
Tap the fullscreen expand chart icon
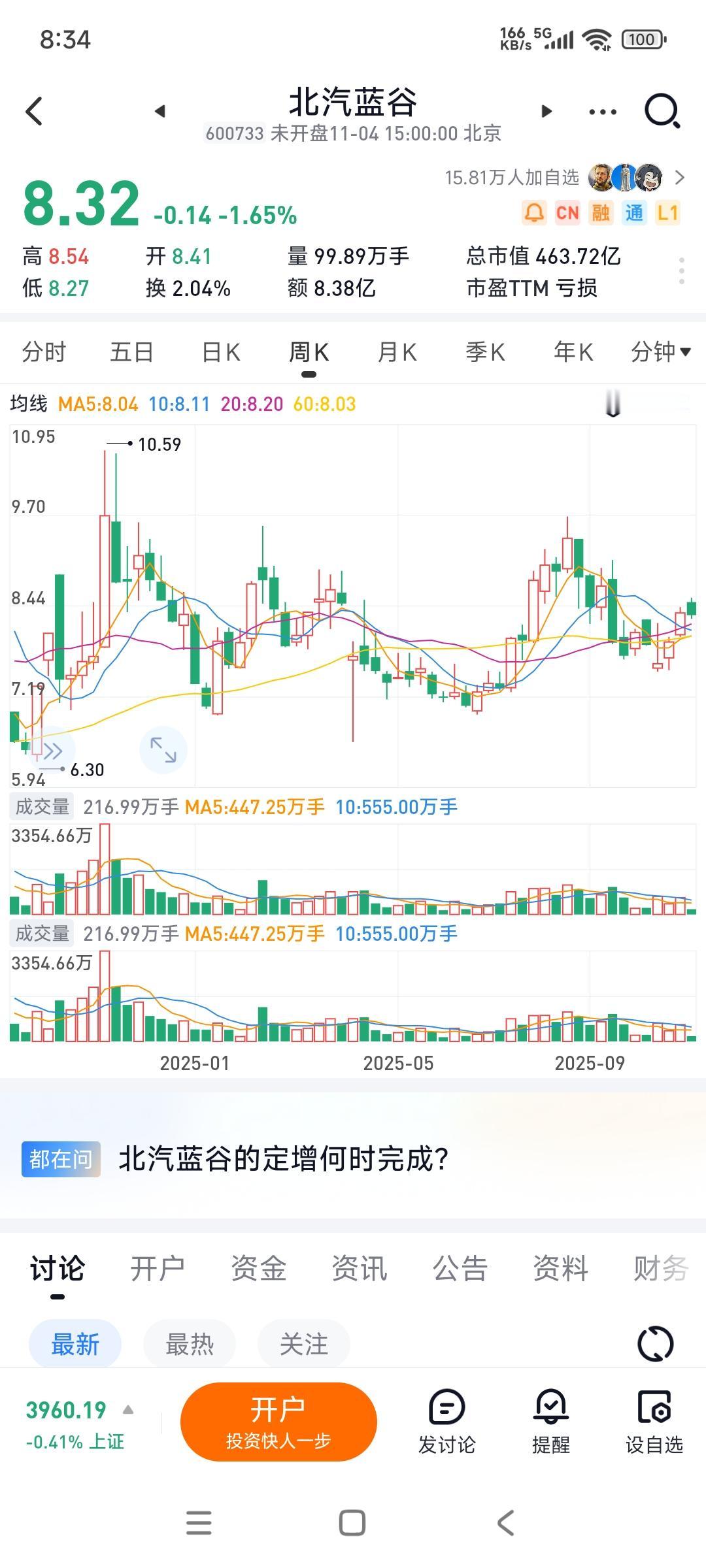[163, 750]
